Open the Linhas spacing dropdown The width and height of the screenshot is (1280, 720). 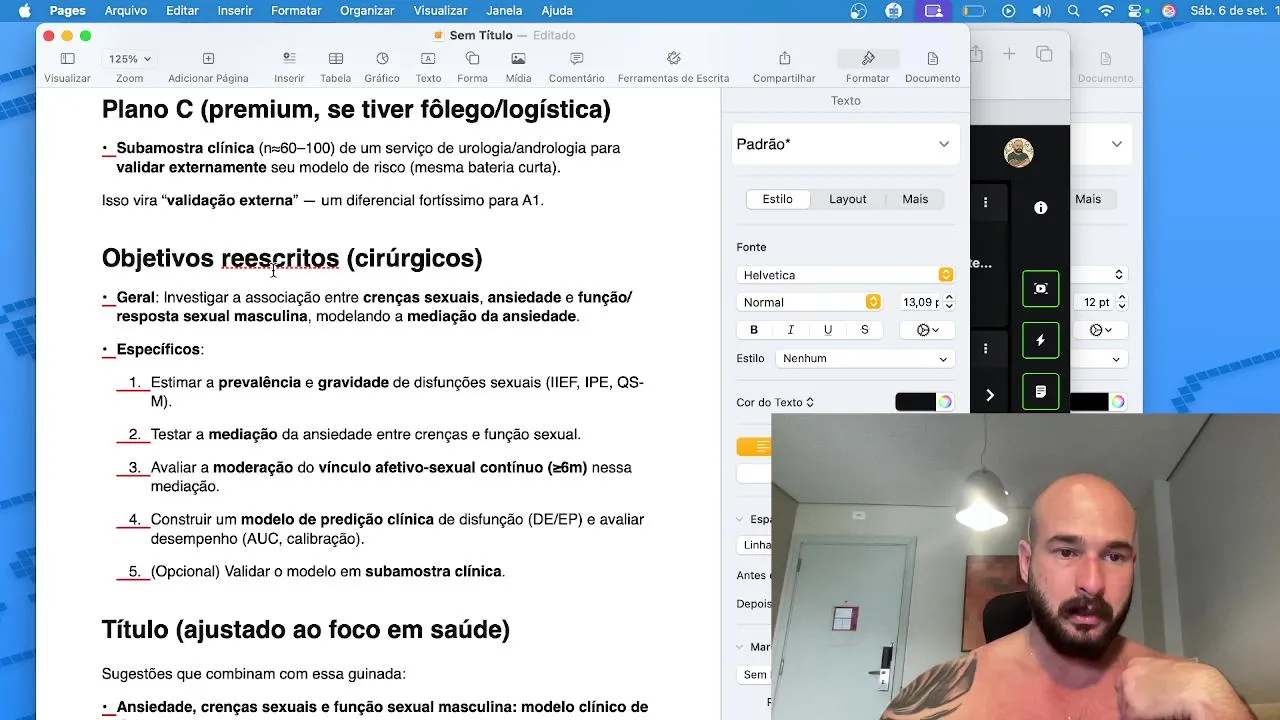coord(755,545)
